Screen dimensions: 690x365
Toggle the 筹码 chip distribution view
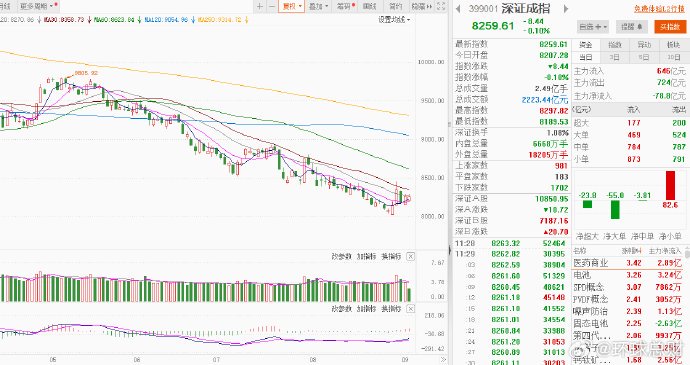coord(345,6)
